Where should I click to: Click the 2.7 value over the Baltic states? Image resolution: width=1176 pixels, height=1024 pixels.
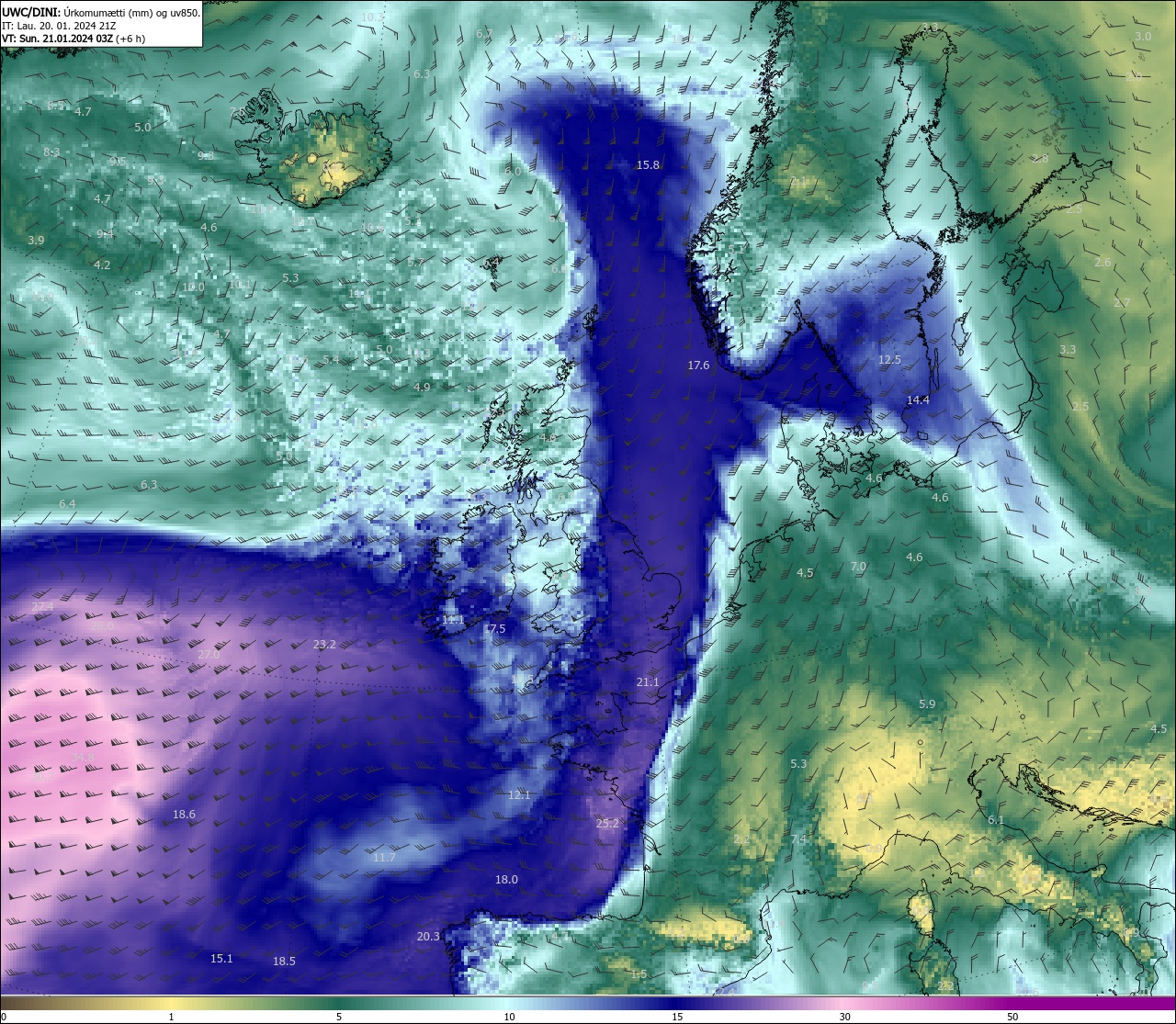[x=1122, y=303]
